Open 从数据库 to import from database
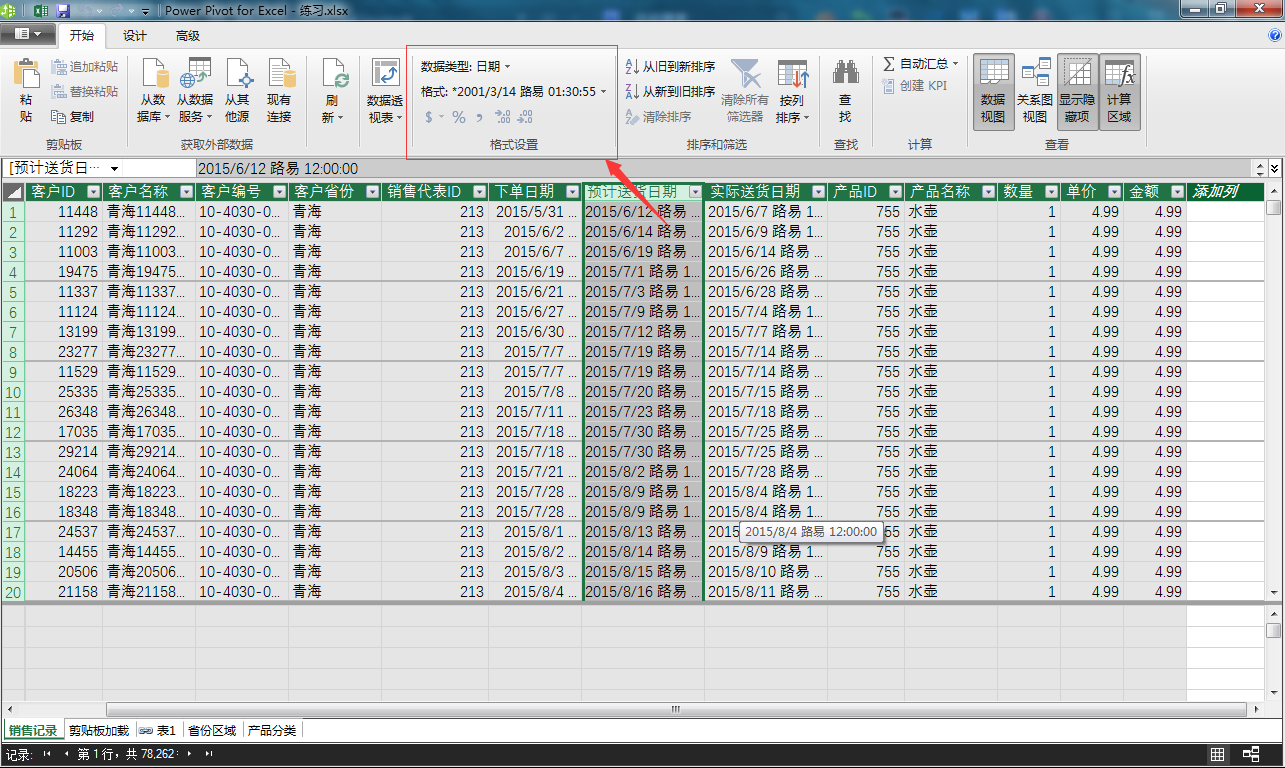Viewport: 1285px width, 768px height. click(x=153, y=88)
